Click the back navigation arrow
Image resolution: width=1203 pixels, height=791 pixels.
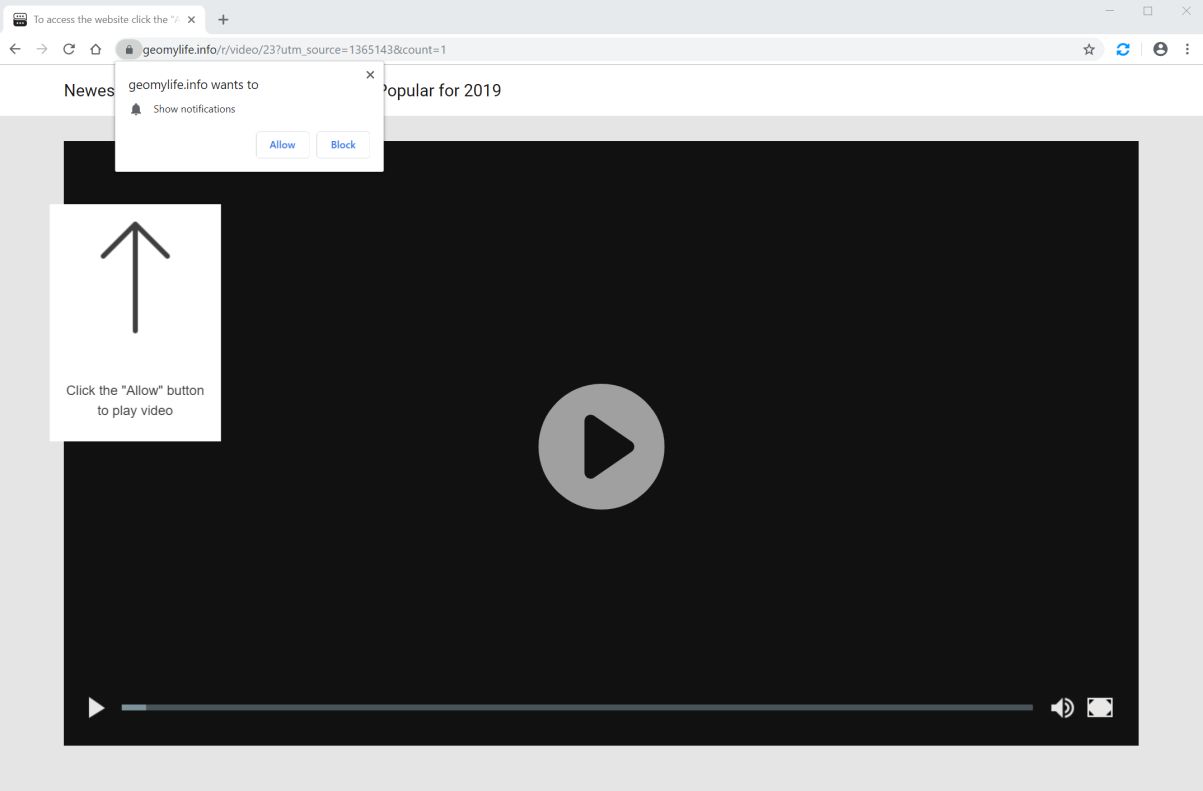click(15, 48)
